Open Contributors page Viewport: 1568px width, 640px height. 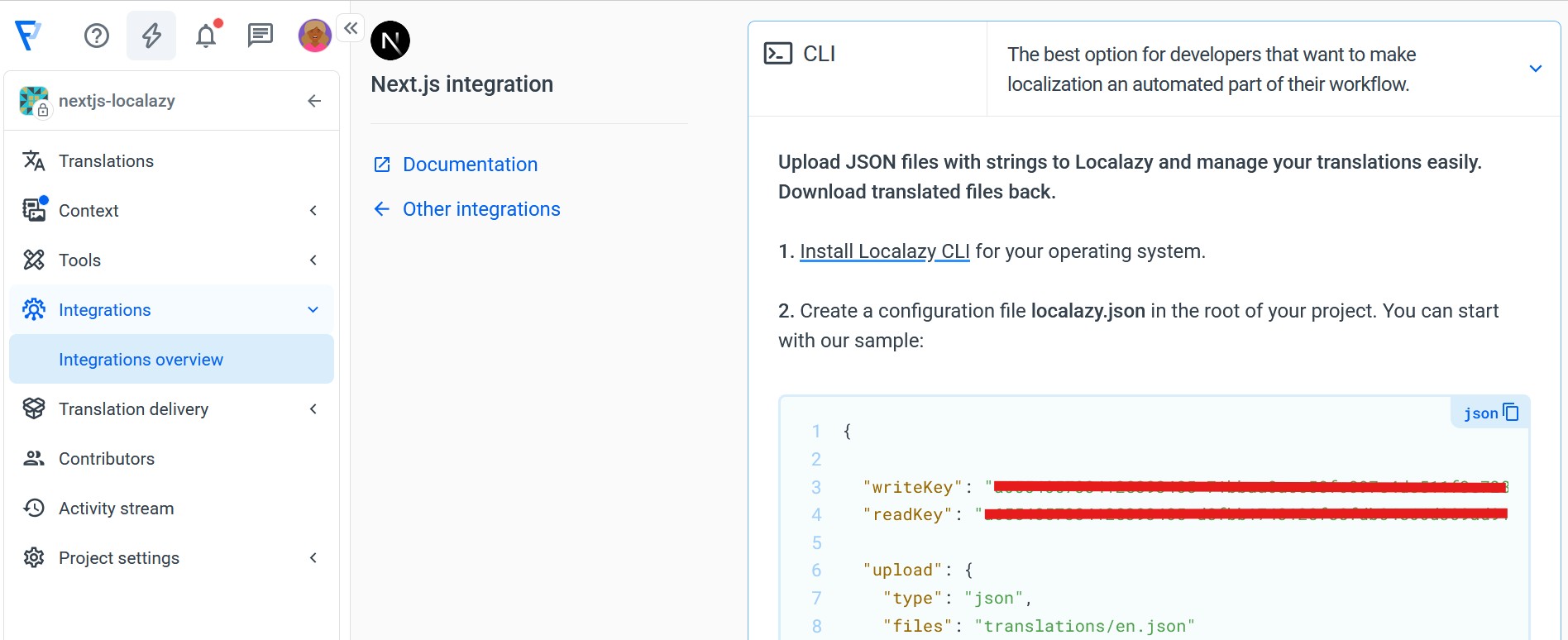172,458
